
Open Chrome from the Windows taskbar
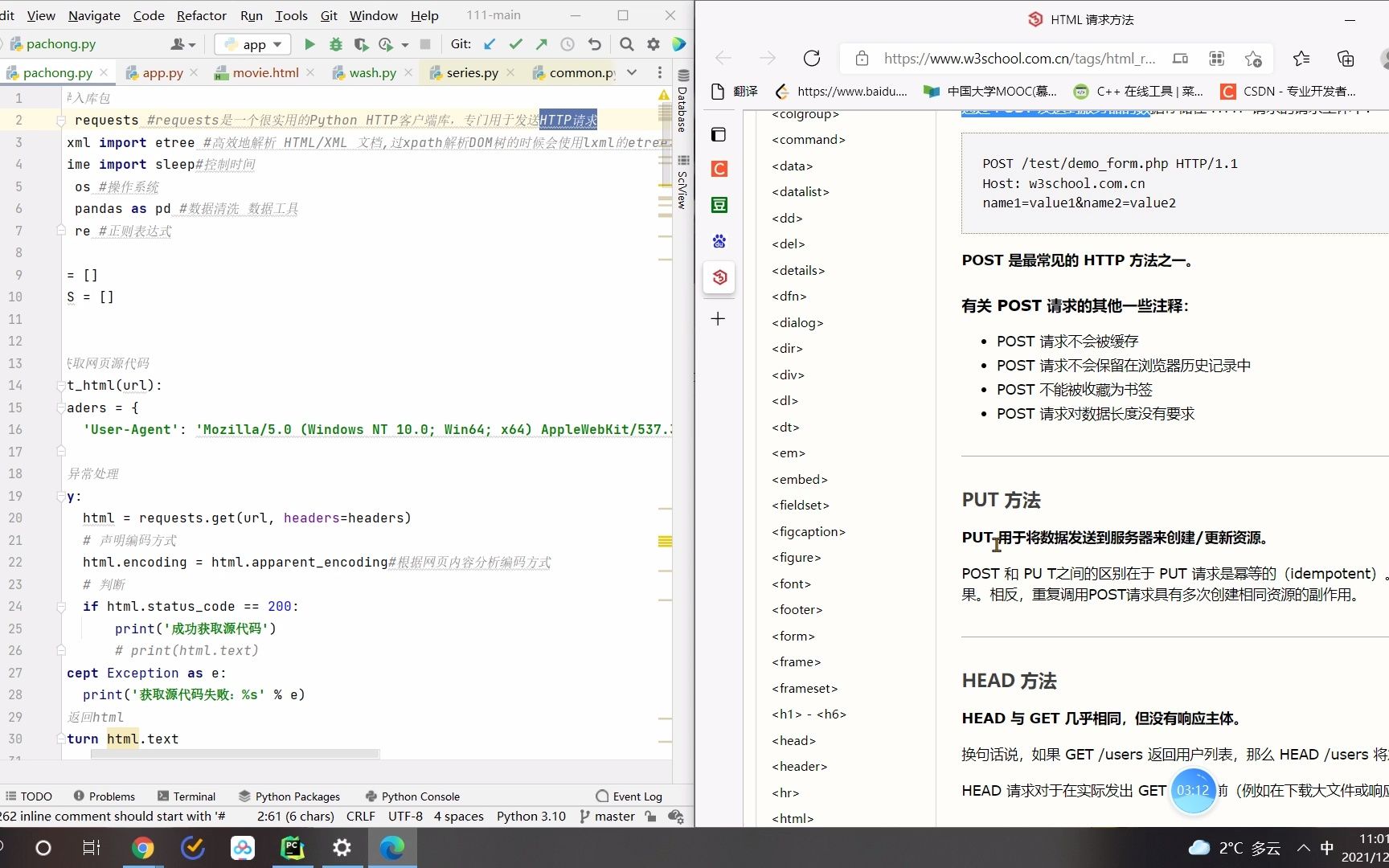[142, 848]
